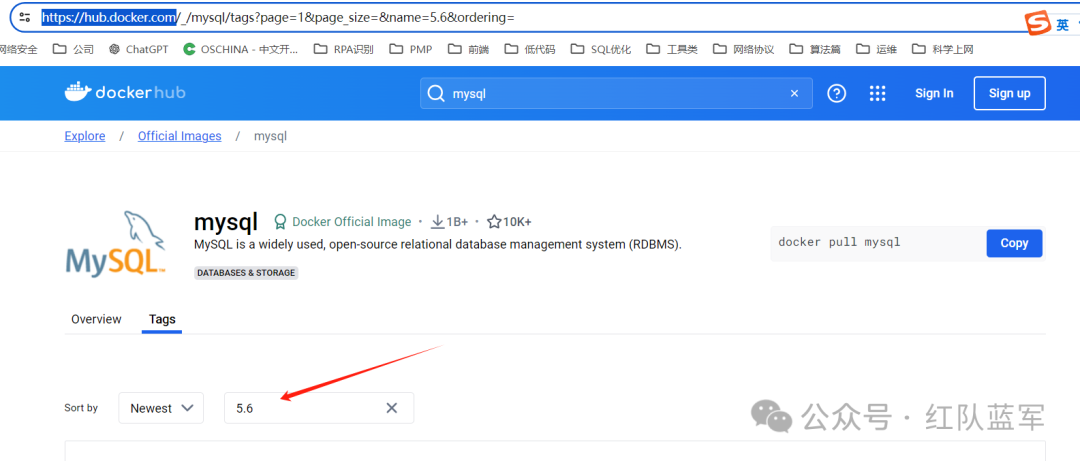The width and height of the screenshot is (1080, 461).
Task: Open the RPA识别 bookmark folder
Action: coord(344,49)
